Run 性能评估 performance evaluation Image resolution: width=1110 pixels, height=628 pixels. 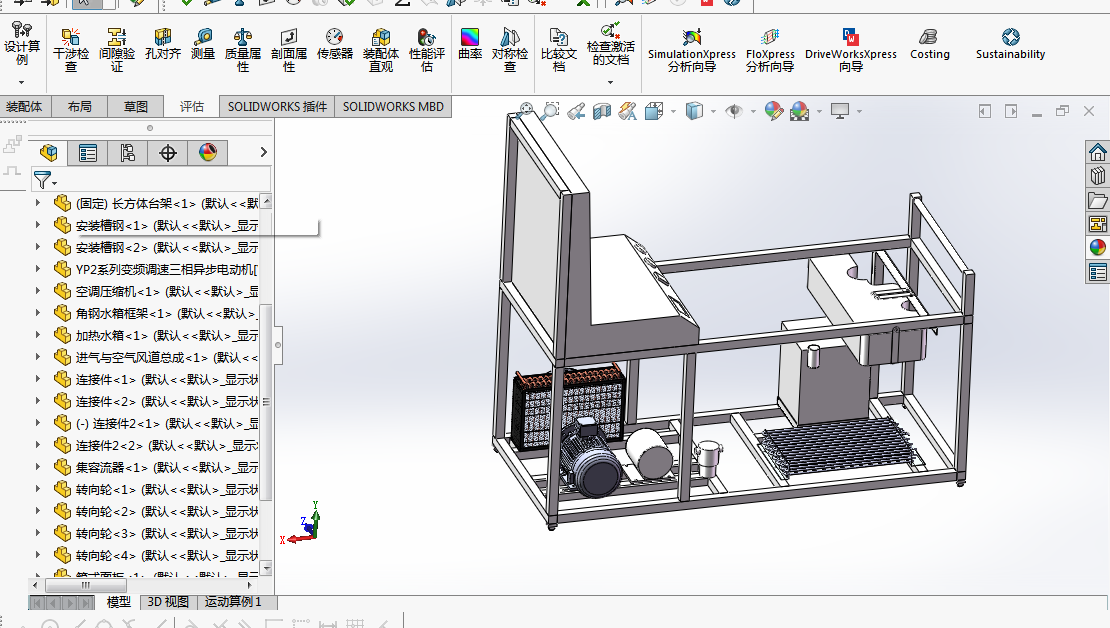tap(427, 50)
